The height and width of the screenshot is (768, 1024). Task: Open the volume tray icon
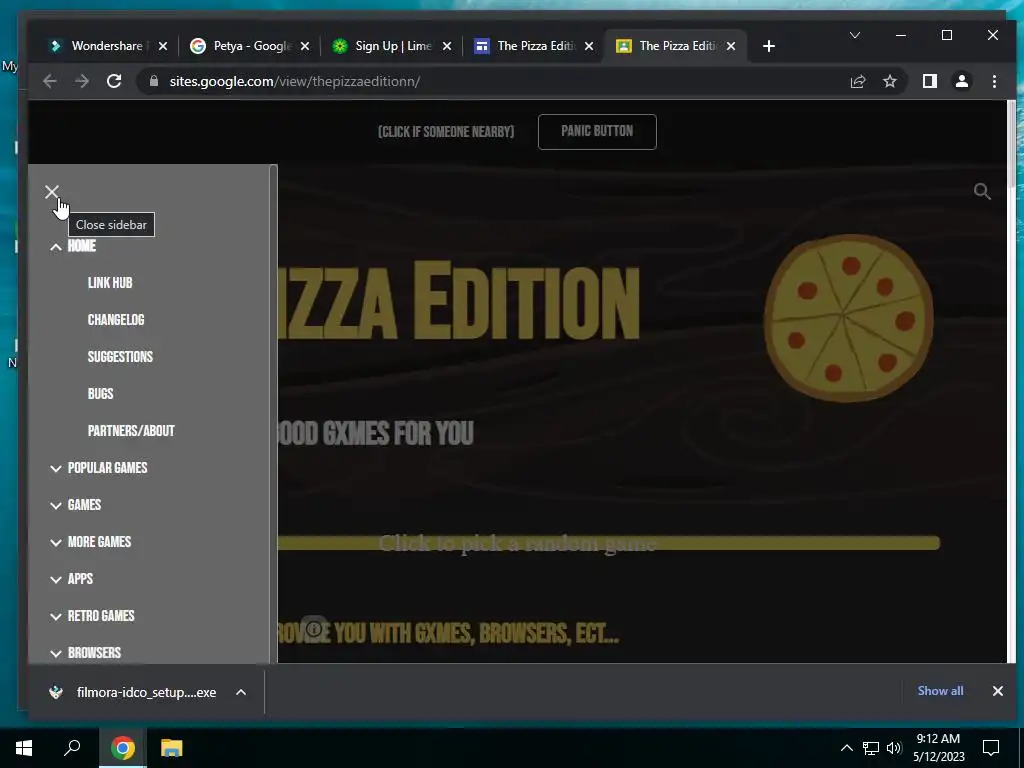pyautogui.click(x=894, y=748)
